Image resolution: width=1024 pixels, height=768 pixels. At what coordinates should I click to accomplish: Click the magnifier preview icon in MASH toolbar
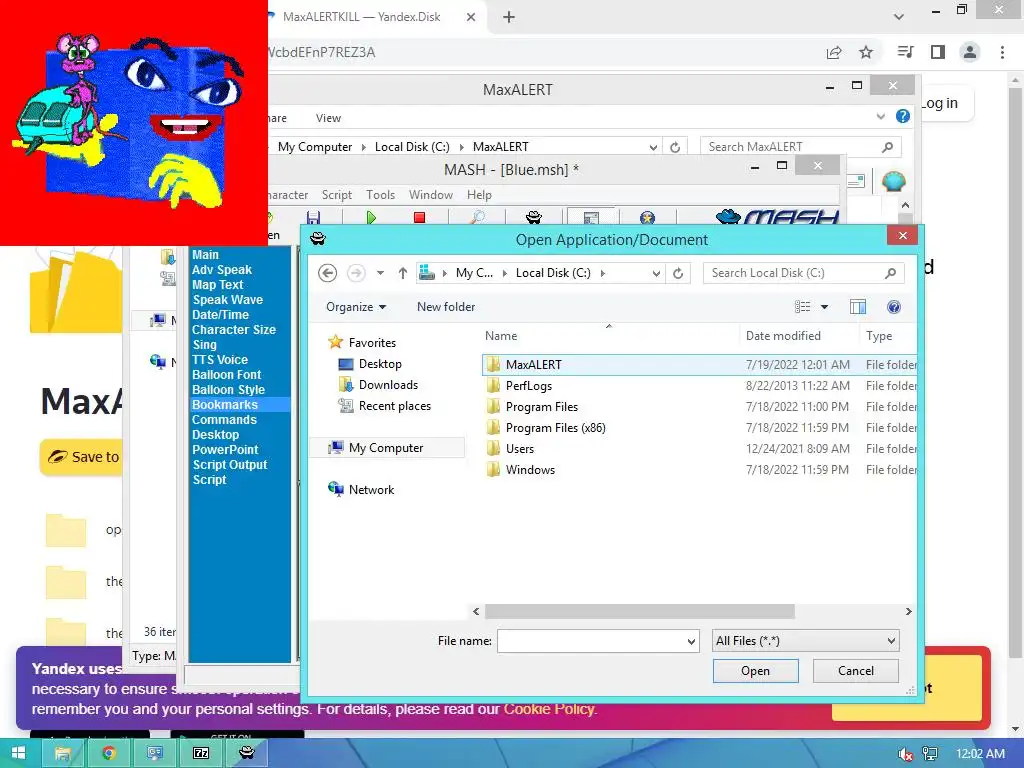pos(477,217)
